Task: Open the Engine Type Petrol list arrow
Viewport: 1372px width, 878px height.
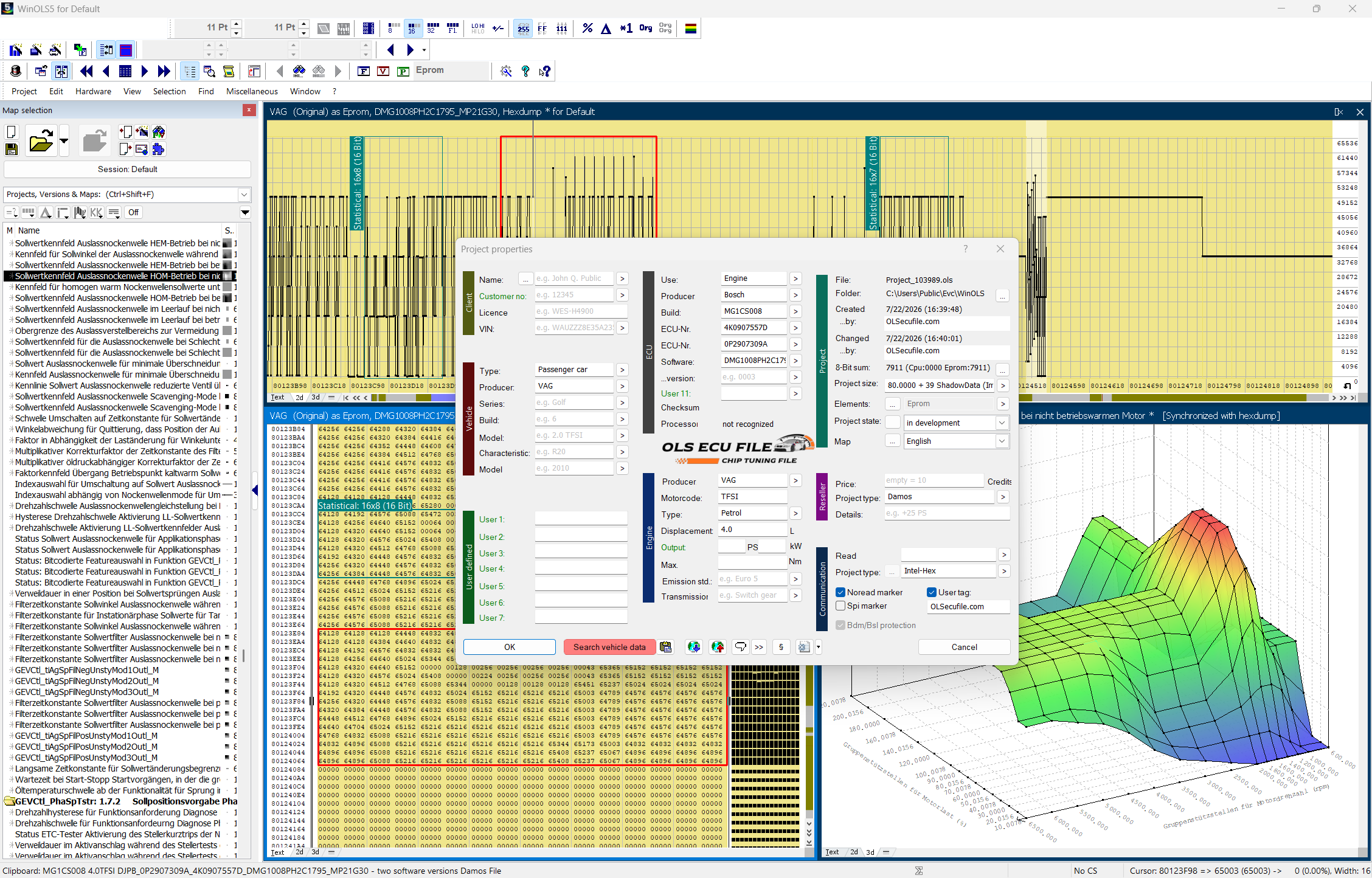Action: [x=795, y=513]
